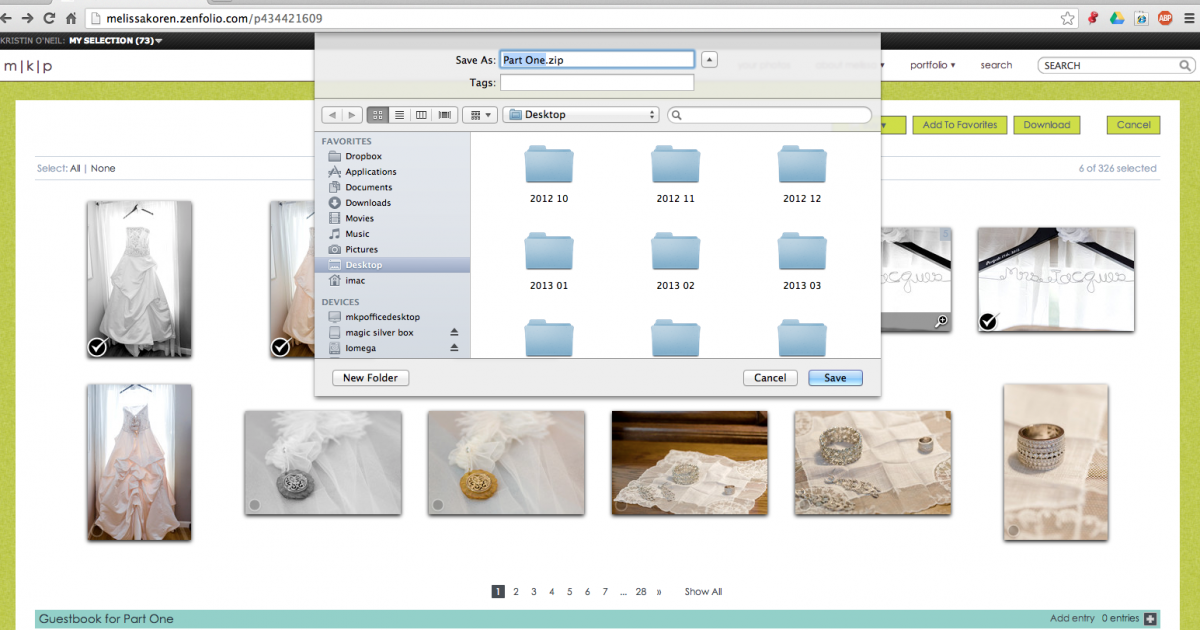Go forward in the save dialog's folder history
The width and height of the screenshot is (1200, 630).
[351, 115]
